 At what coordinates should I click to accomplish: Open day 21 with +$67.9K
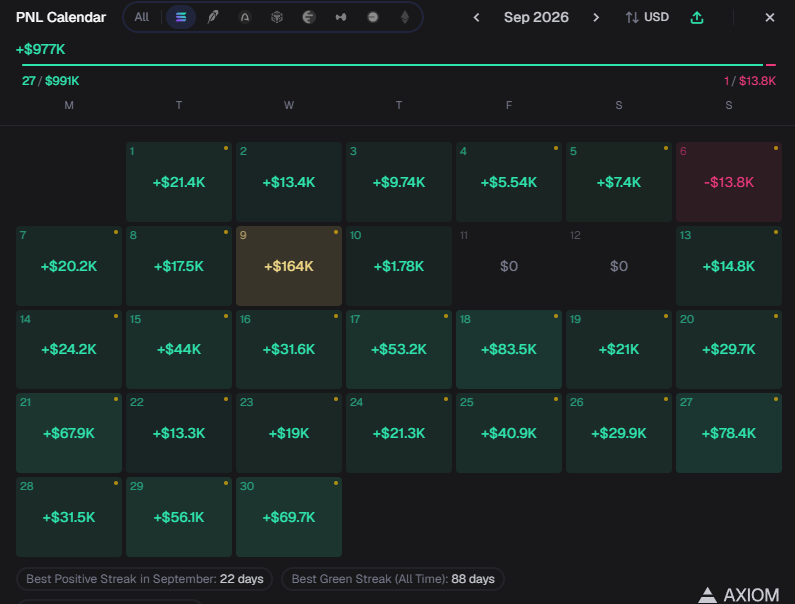point(69,433)
